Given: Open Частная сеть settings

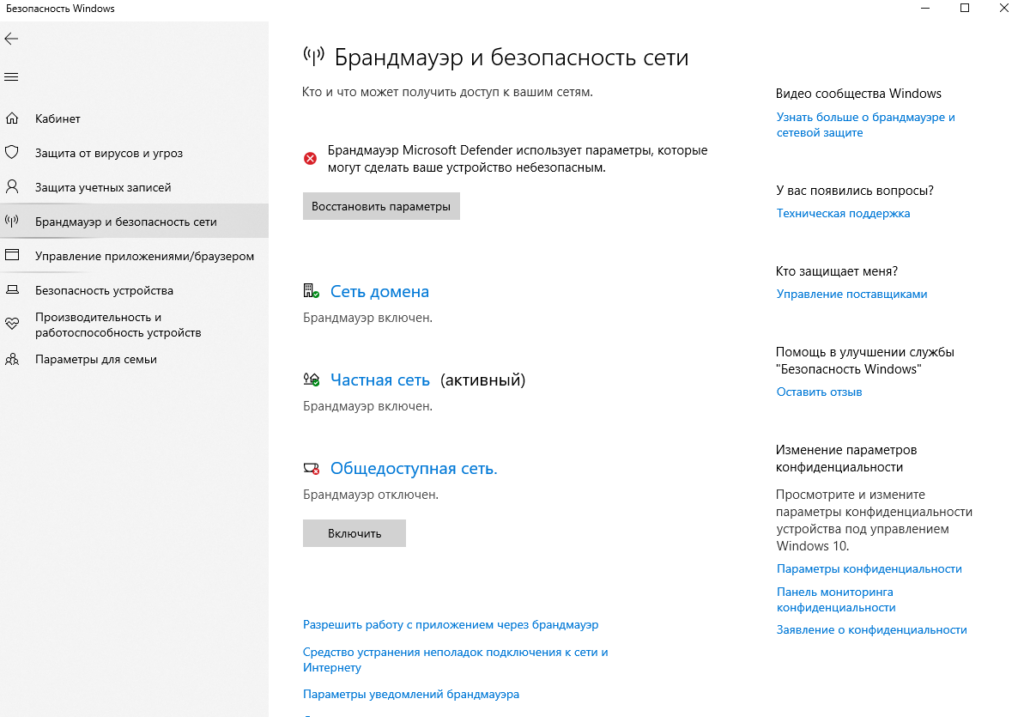Looking at the screenshot, I should (x=380, y=380).
